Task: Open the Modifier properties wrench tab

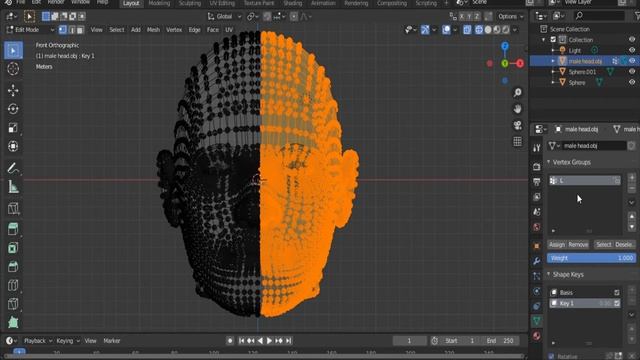Action: (537, 261)
